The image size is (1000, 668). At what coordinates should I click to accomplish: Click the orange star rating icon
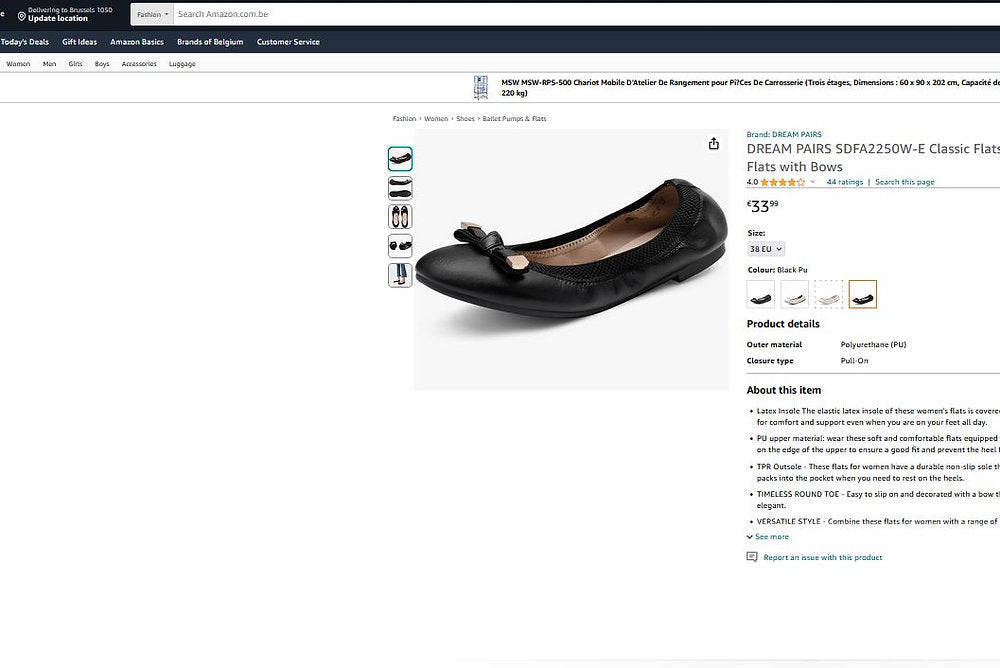click(x=784, y=181)
